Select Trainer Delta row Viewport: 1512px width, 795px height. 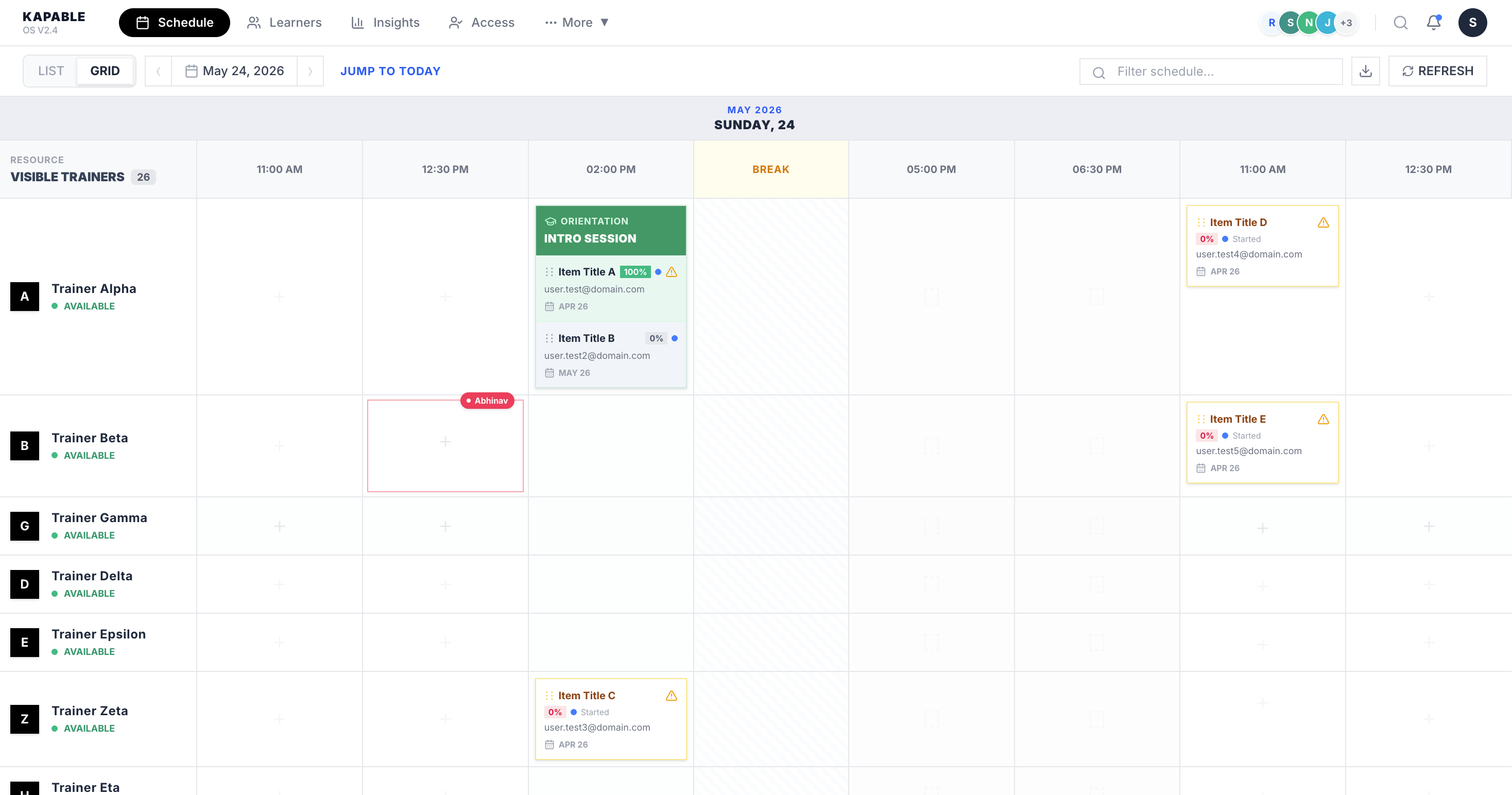click(98, 584)
